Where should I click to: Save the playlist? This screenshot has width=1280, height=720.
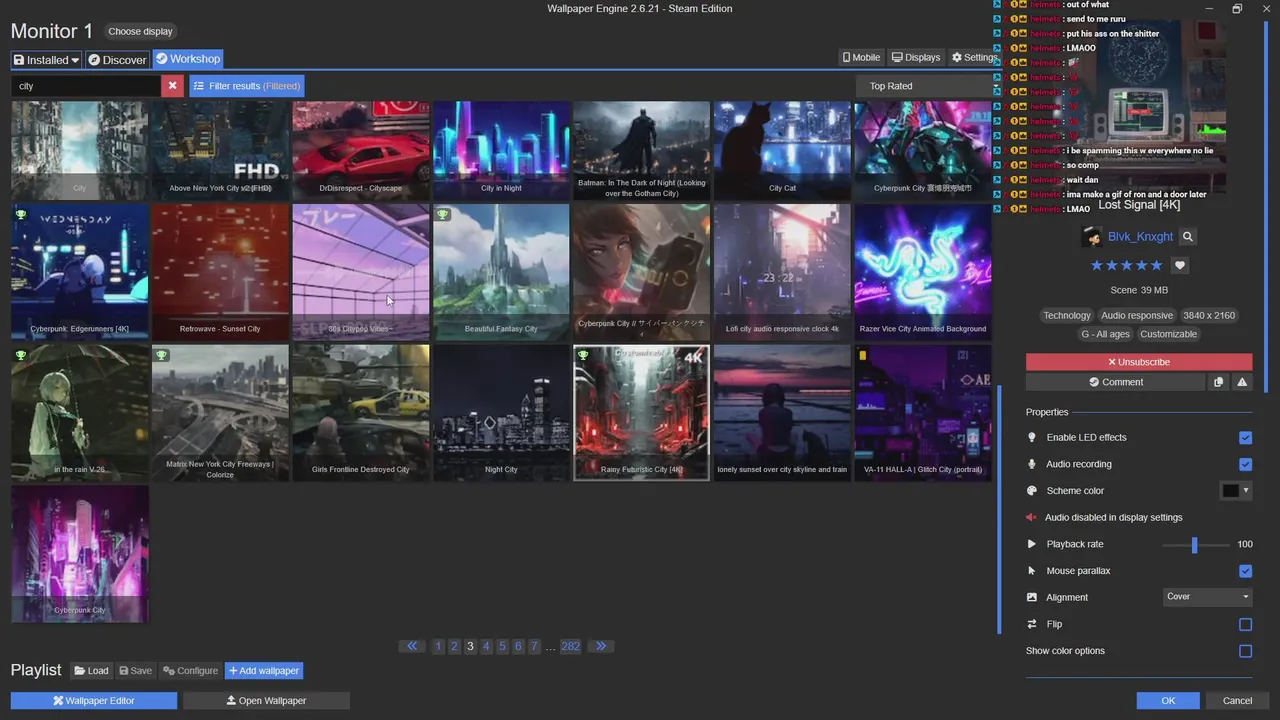135,671
